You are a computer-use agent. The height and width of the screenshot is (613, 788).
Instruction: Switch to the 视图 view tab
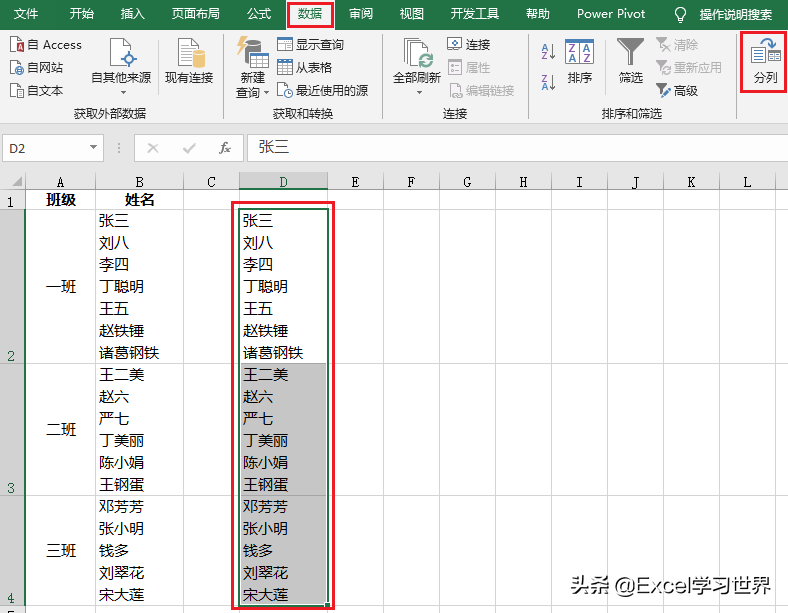click(x=412, y=14)
